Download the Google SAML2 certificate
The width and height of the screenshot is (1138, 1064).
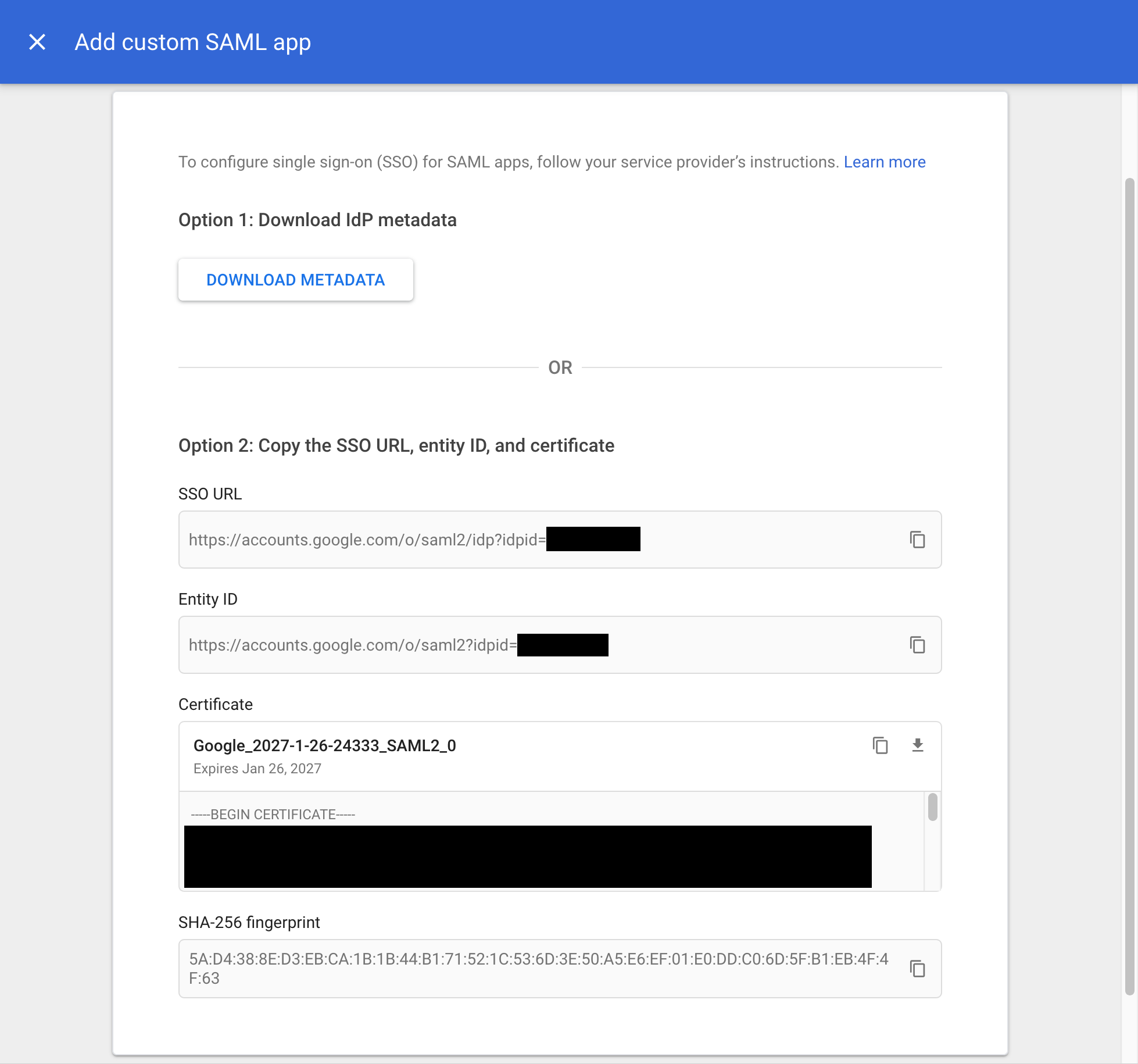[x=917, y=745]
